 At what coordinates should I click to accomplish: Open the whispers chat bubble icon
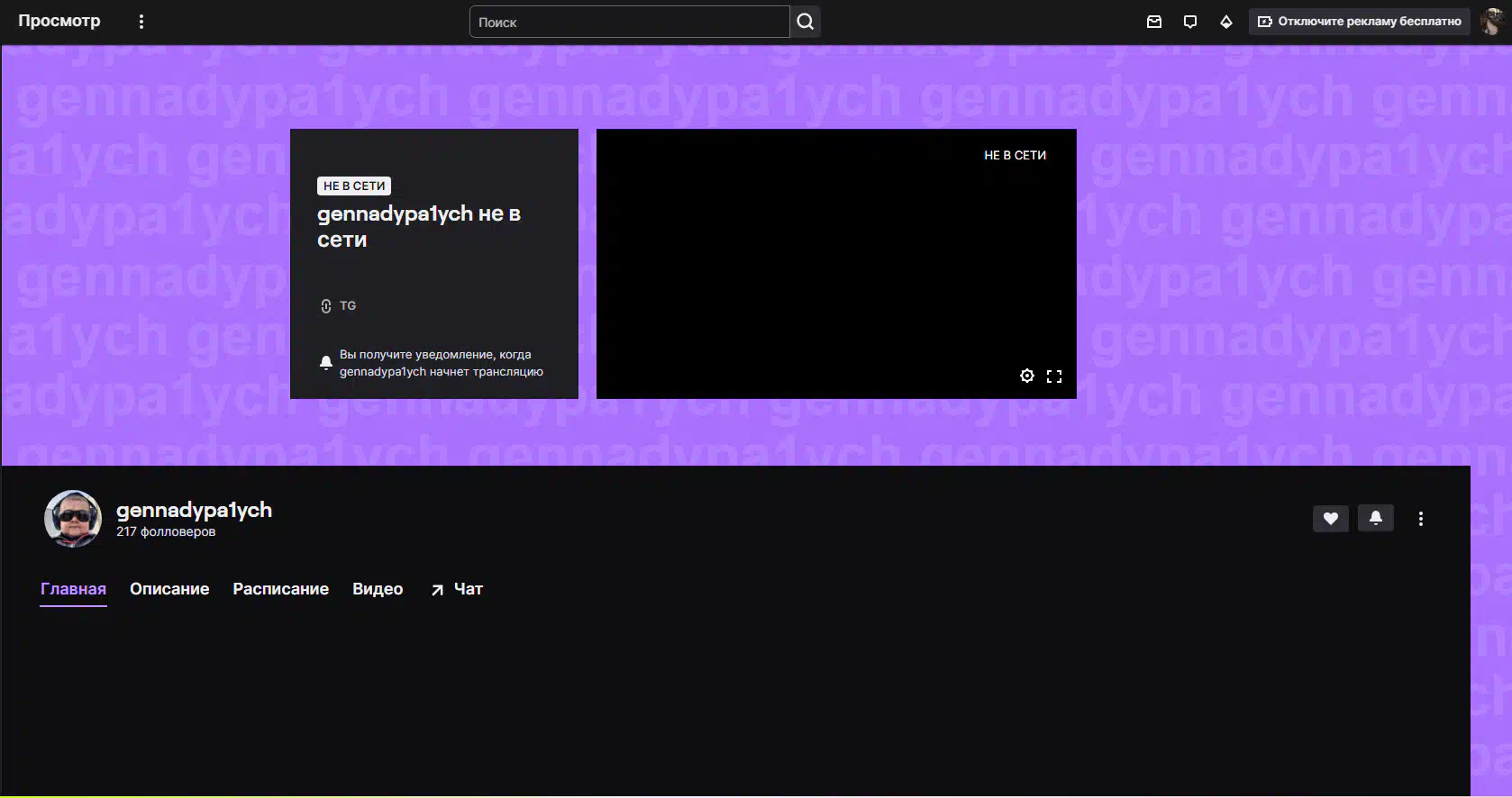pos(1190,22)
